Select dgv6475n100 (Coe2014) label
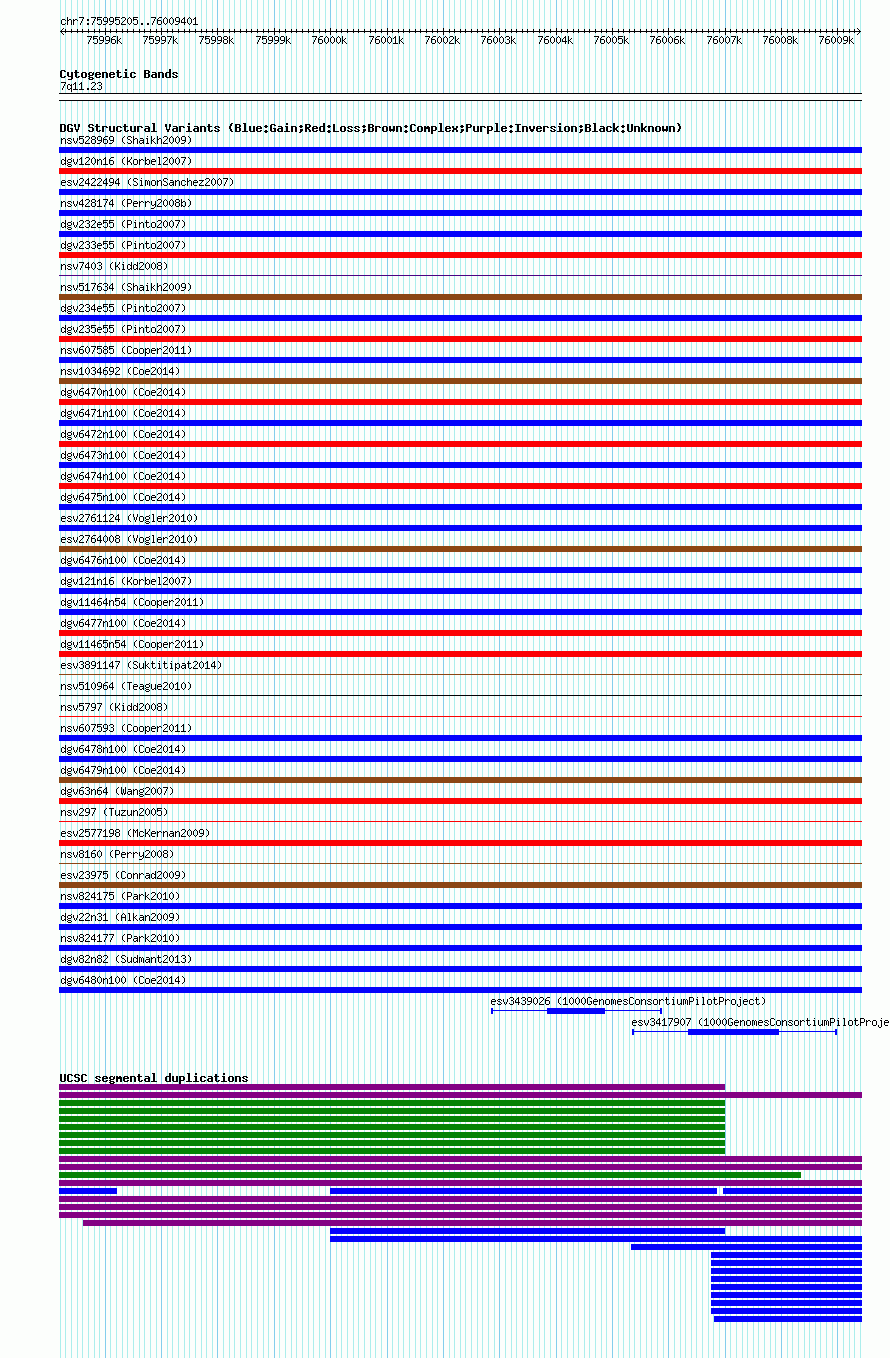The height and width of the screenshot is (1358, 890). coord(123,497)
